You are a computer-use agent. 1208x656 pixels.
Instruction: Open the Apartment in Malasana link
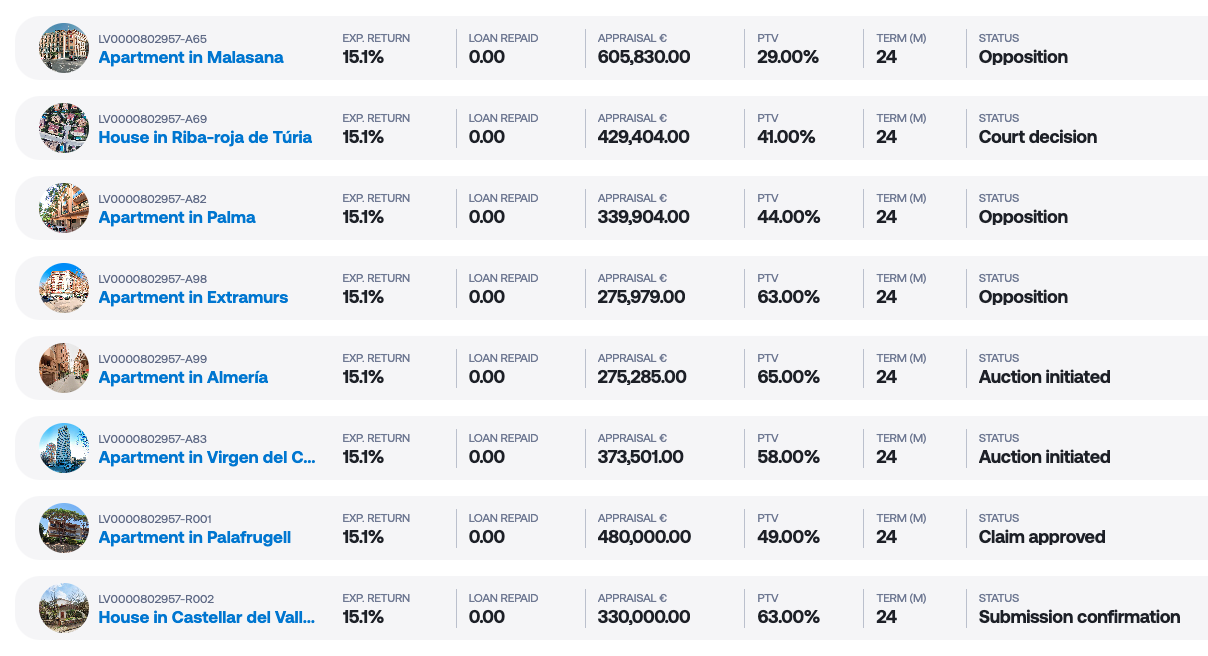click(191, 58)
